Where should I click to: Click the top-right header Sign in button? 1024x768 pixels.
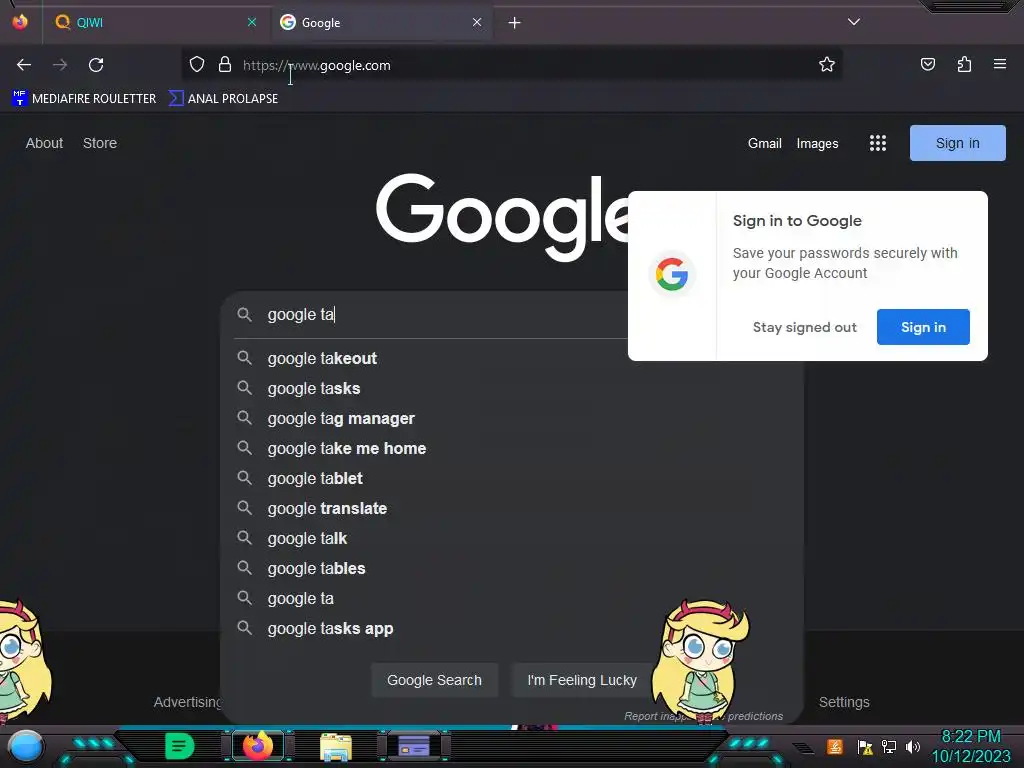(x=957, y=143)
